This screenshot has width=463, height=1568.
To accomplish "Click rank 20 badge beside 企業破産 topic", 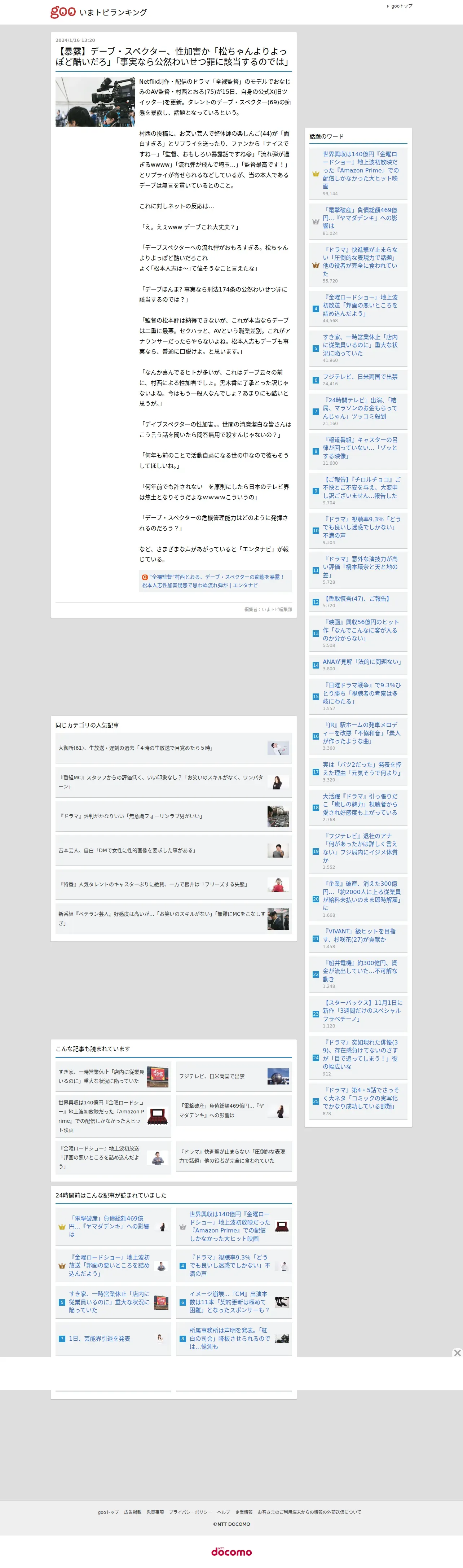I will point(316,899).
